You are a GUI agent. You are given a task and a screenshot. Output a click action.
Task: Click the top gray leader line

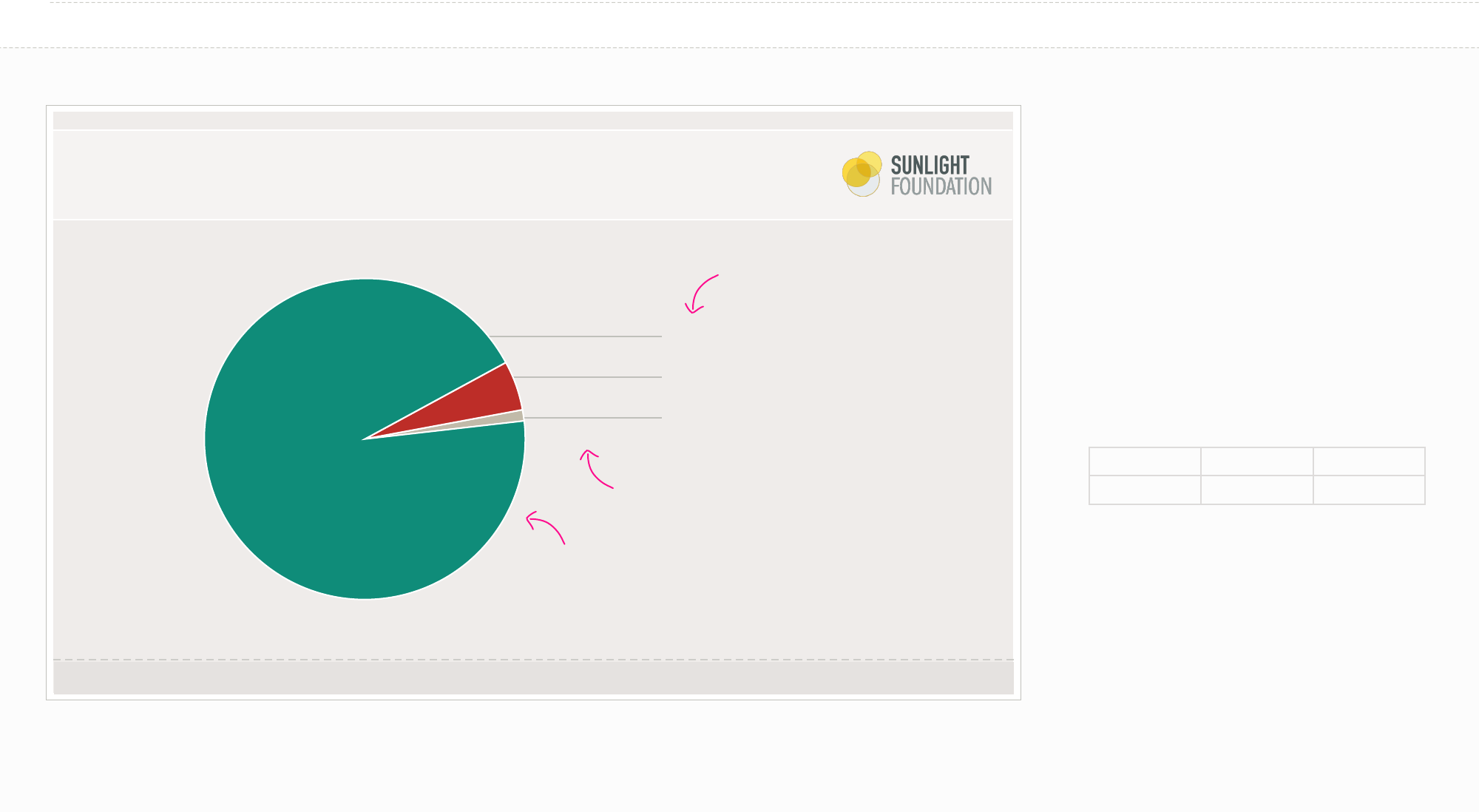coord(575,336)
